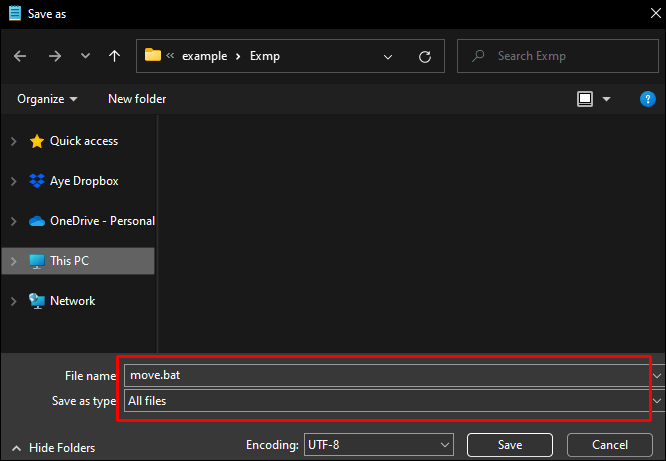The width and height of the screenshot is (666, 461).
Task: Refresh the Exmp folder view
Action: click(425, 57)
